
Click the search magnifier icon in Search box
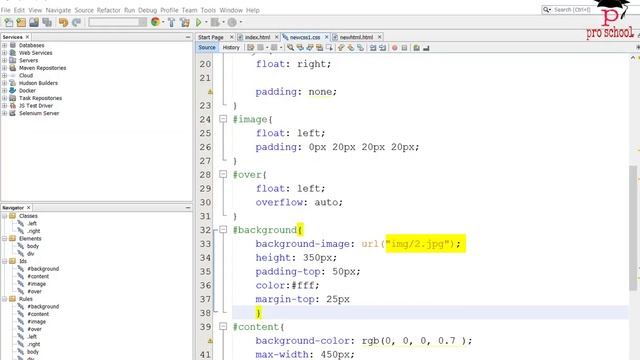tap(546, 9)
